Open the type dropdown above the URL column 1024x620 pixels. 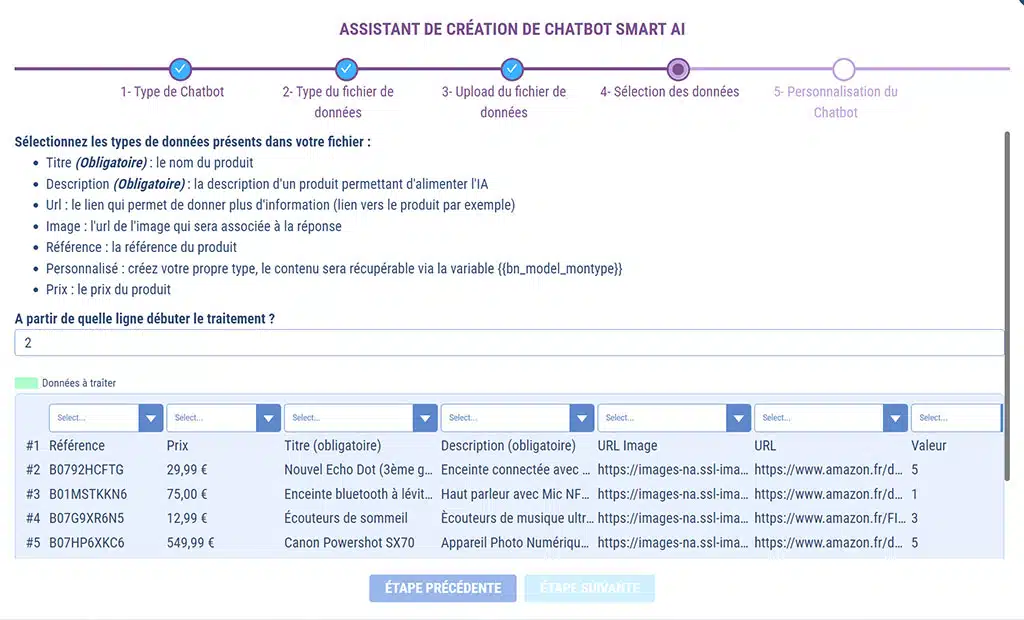[x=831, y=418]
